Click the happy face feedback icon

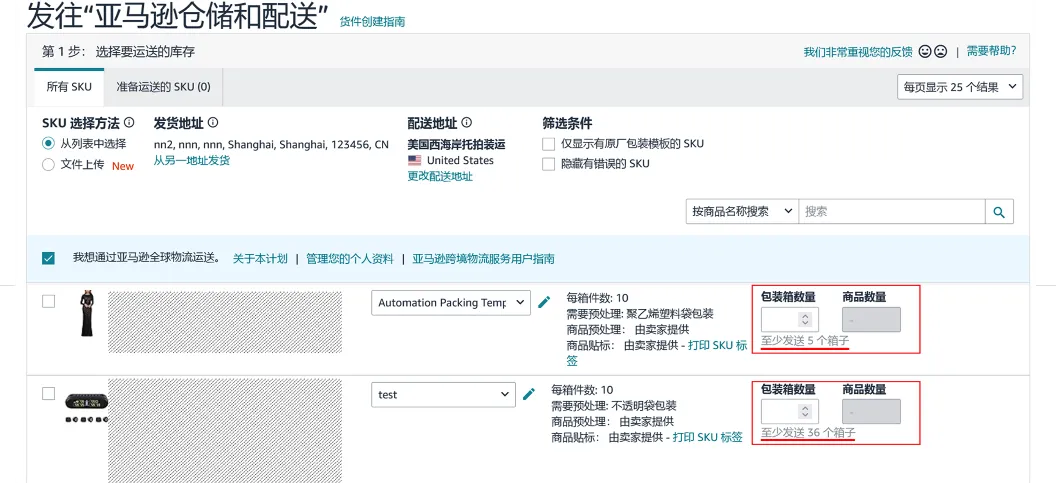tap(925, 51)
